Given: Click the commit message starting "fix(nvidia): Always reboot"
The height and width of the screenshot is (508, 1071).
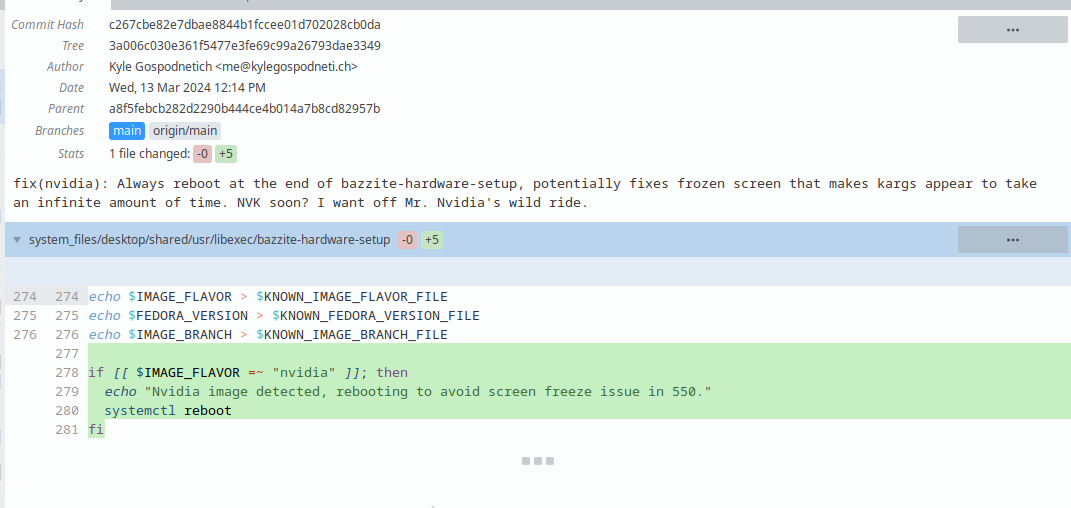Looking at the screenshot, I should click(x=525, y=193).
